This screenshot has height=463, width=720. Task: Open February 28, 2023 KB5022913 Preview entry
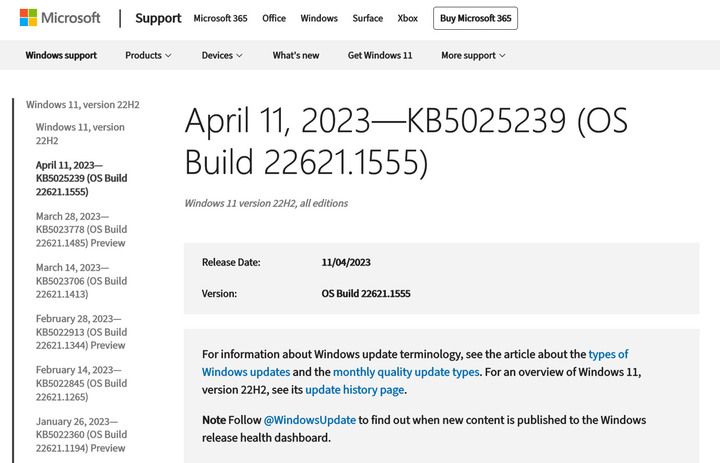(x=82, y=332)
